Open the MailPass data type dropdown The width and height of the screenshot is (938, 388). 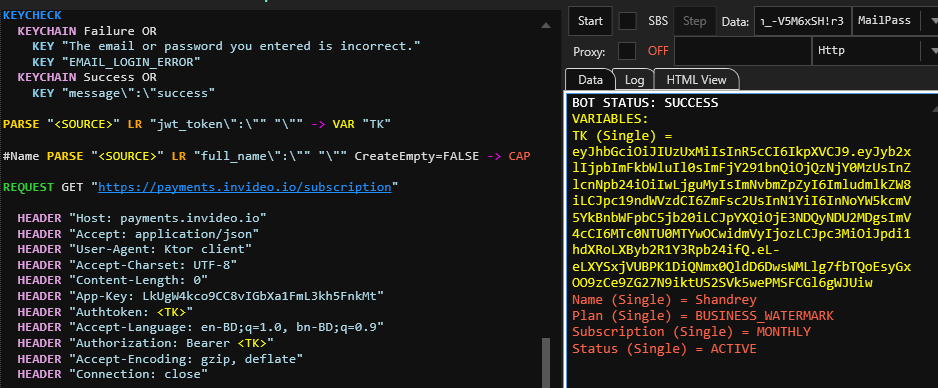click(894, 22)
